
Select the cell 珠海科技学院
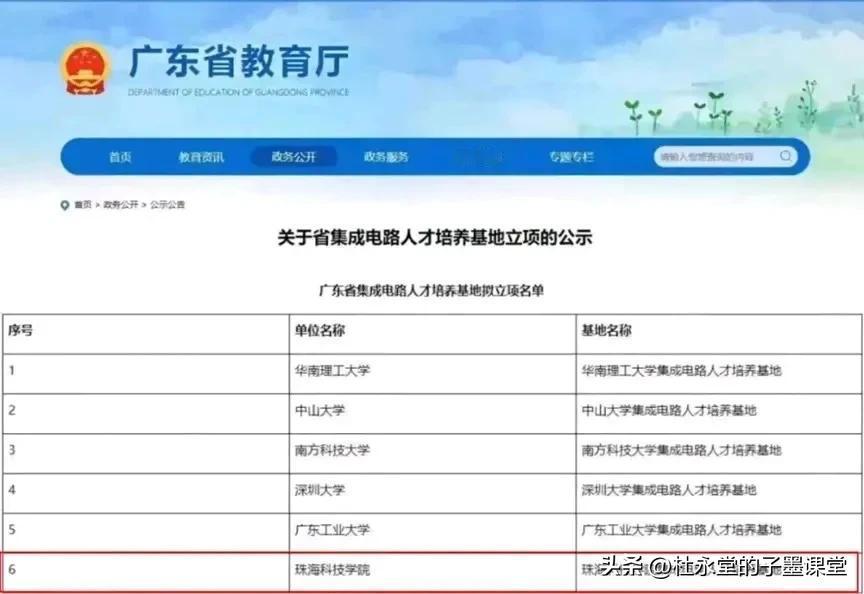433,572
